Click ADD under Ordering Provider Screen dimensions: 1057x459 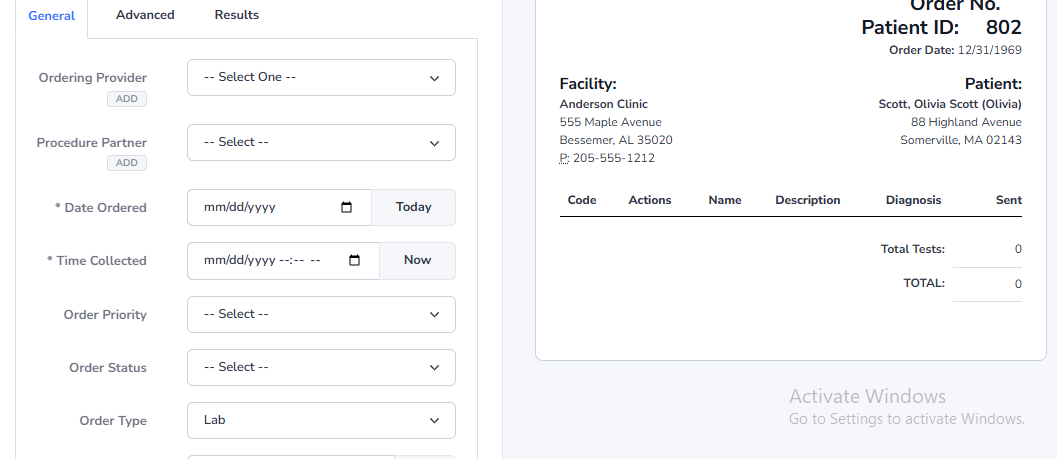(x=127, y=99)
